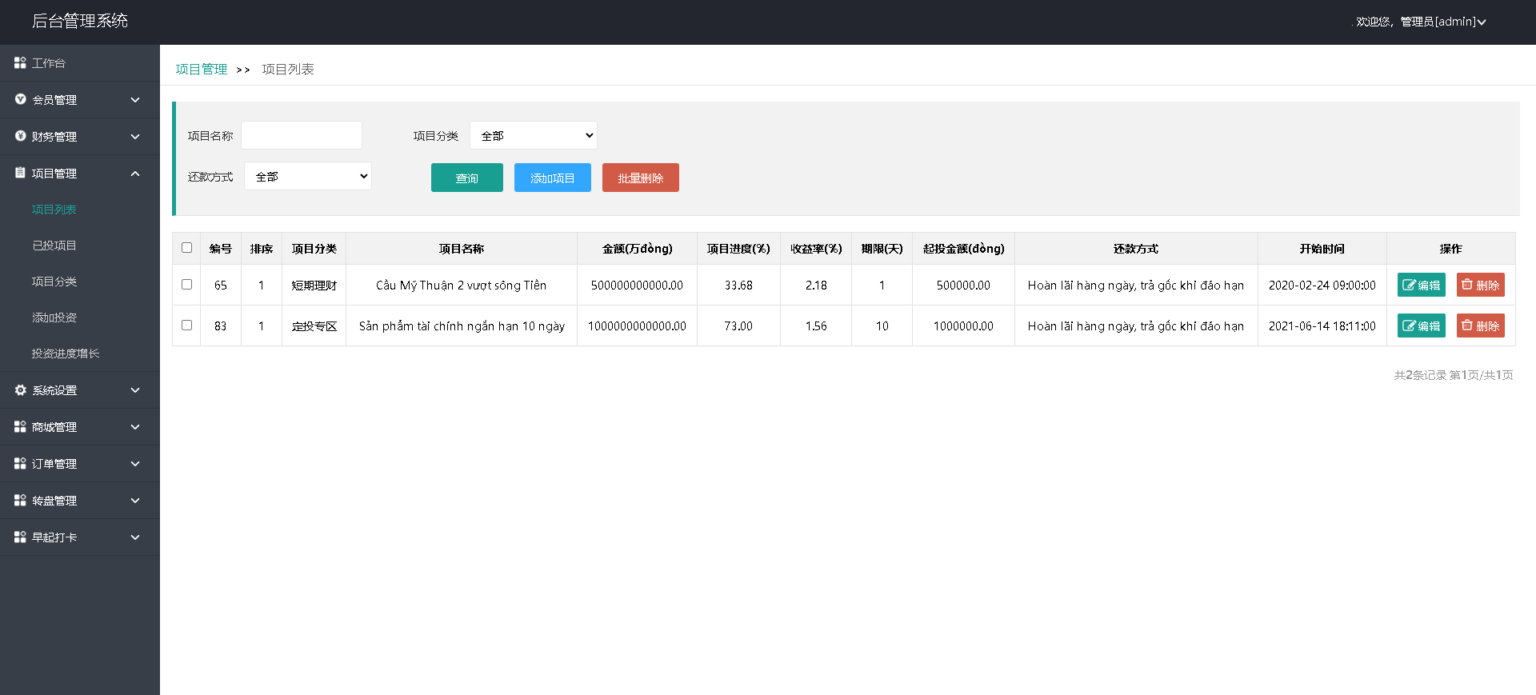Click the green 查询 search button

point(467,178)
